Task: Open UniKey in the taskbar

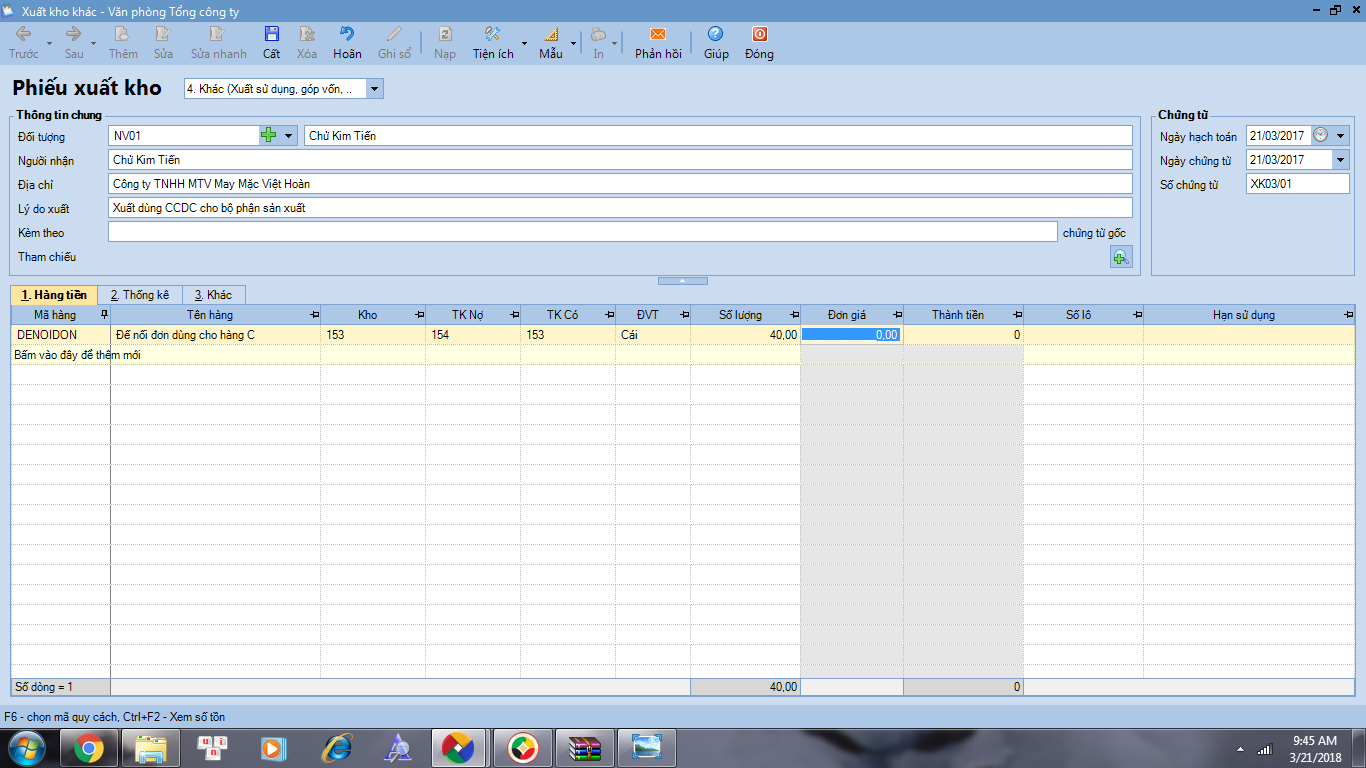Action: coord(213,748)
